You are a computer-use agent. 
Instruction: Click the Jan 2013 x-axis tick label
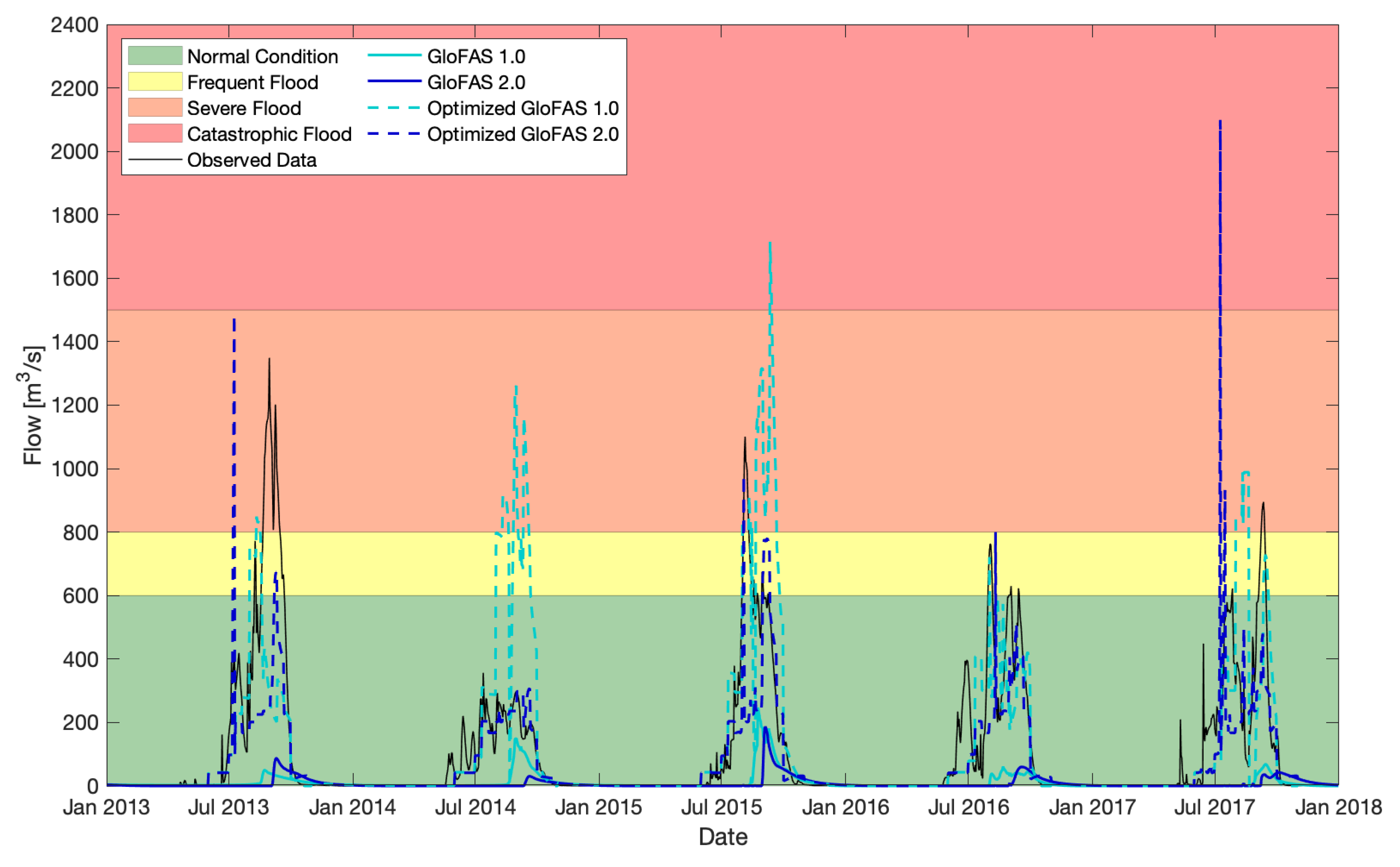coord(106,807)
